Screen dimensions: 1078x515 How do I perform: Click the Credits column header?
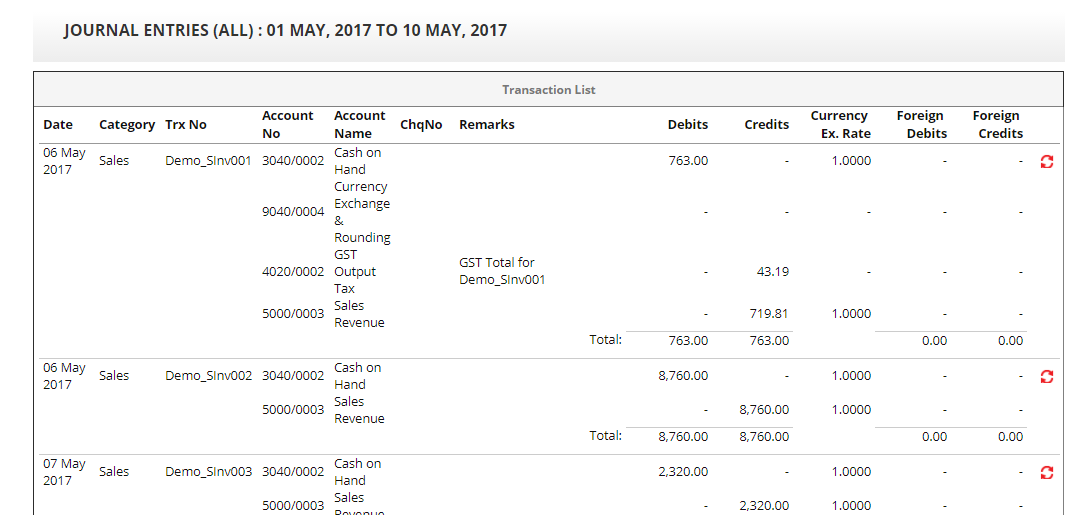[767, 125]
